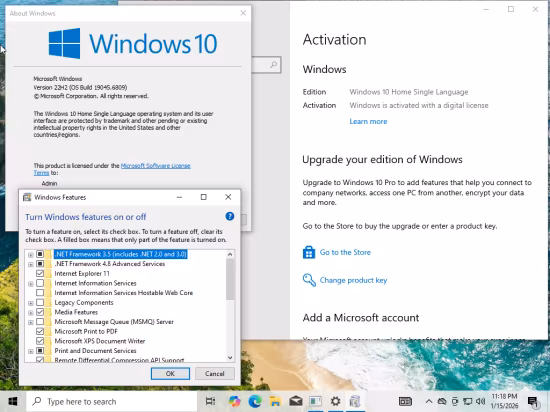Screen dimensions: 550x412
Task: Select the Legacy Components row label
Action: point(84,302)
